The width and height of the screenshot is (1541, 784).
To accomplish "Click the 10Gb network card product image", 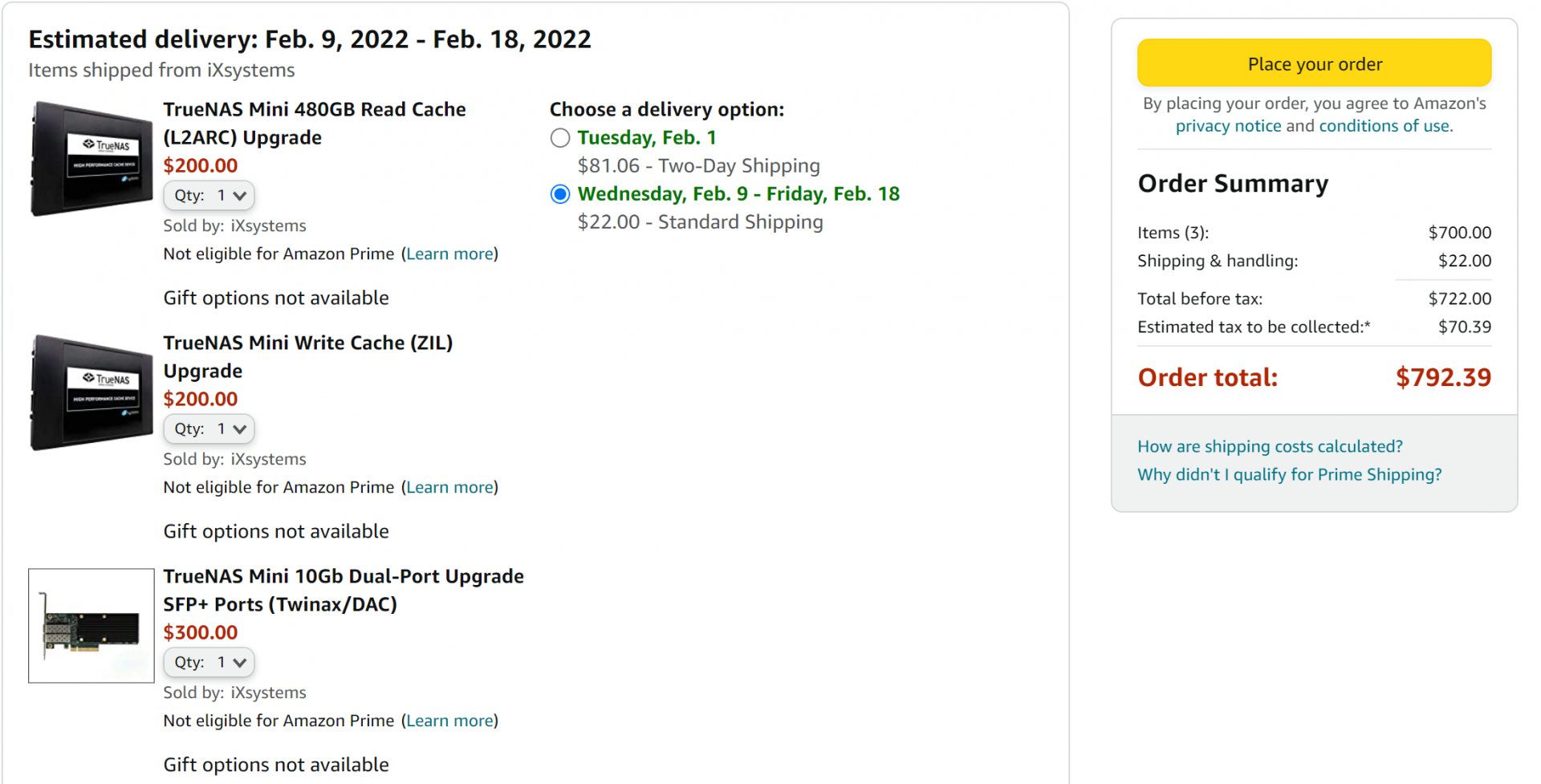I will click(91, 626).
